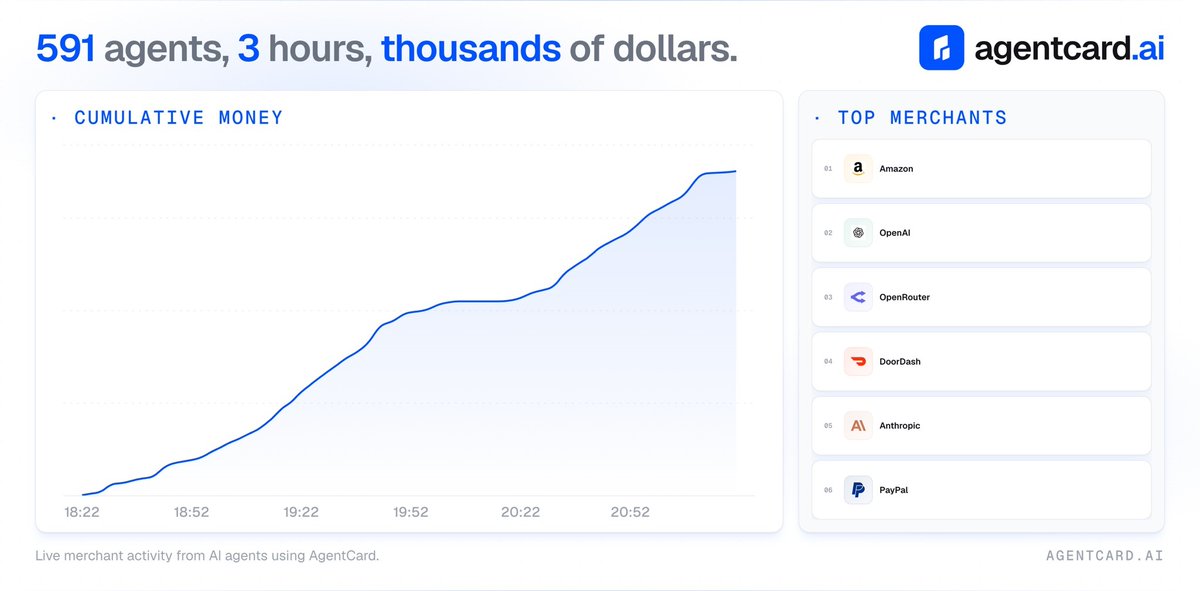Screen dimensions: 1200x591
Task: Click rank number 01 beside Amazon
Action: click(828, 169)
